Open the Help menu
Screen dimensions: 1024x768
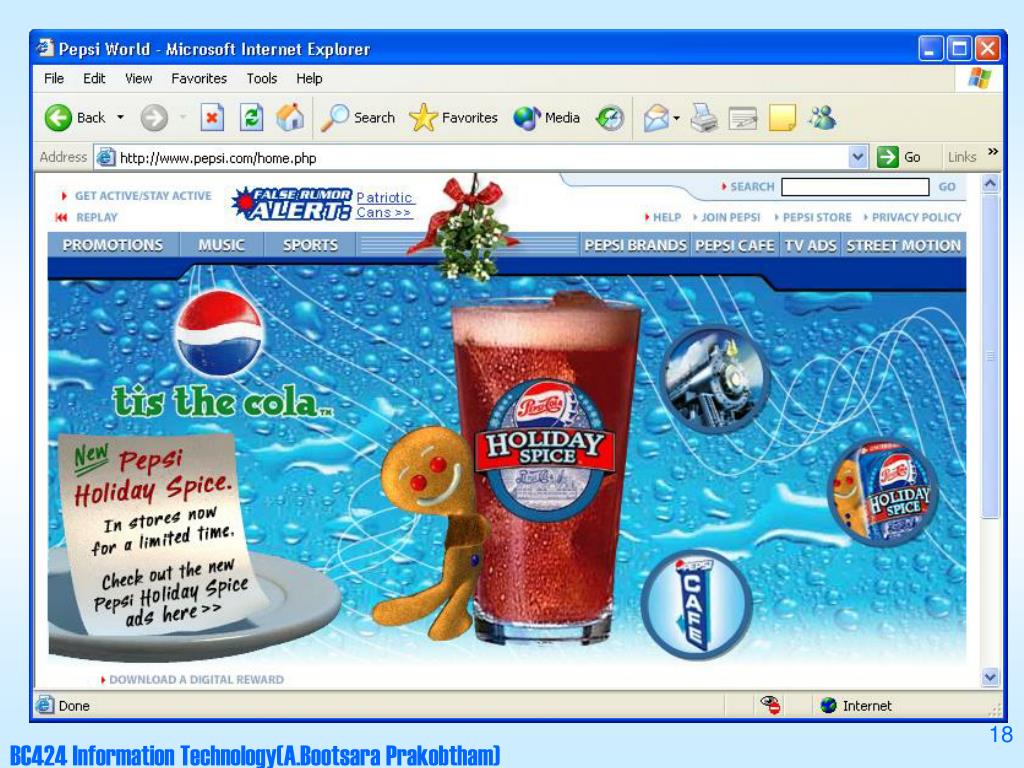pos(309,78)
